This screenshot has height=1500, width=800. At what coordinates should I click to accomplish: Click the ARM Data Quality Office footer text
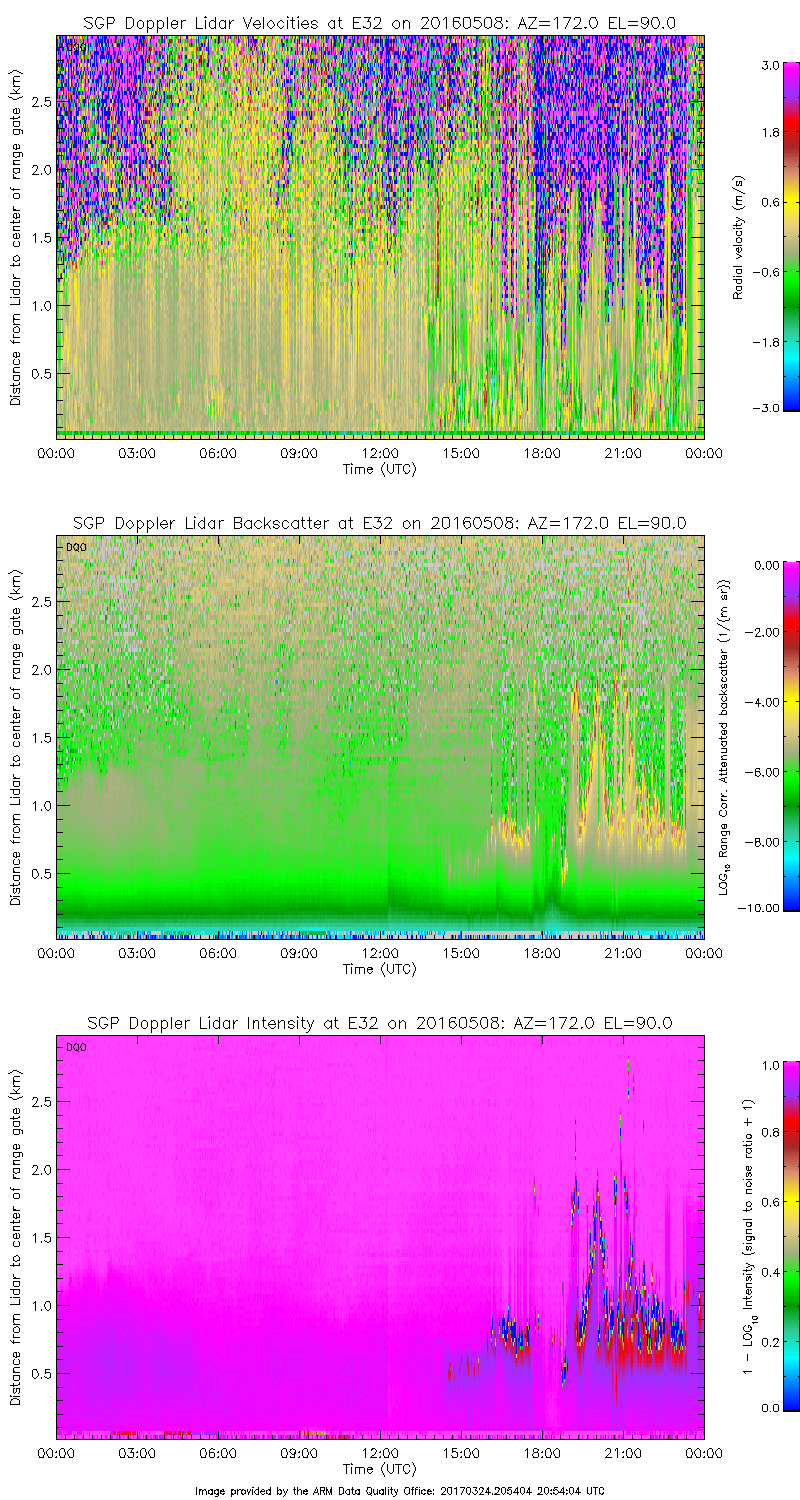pos(399,1490)
